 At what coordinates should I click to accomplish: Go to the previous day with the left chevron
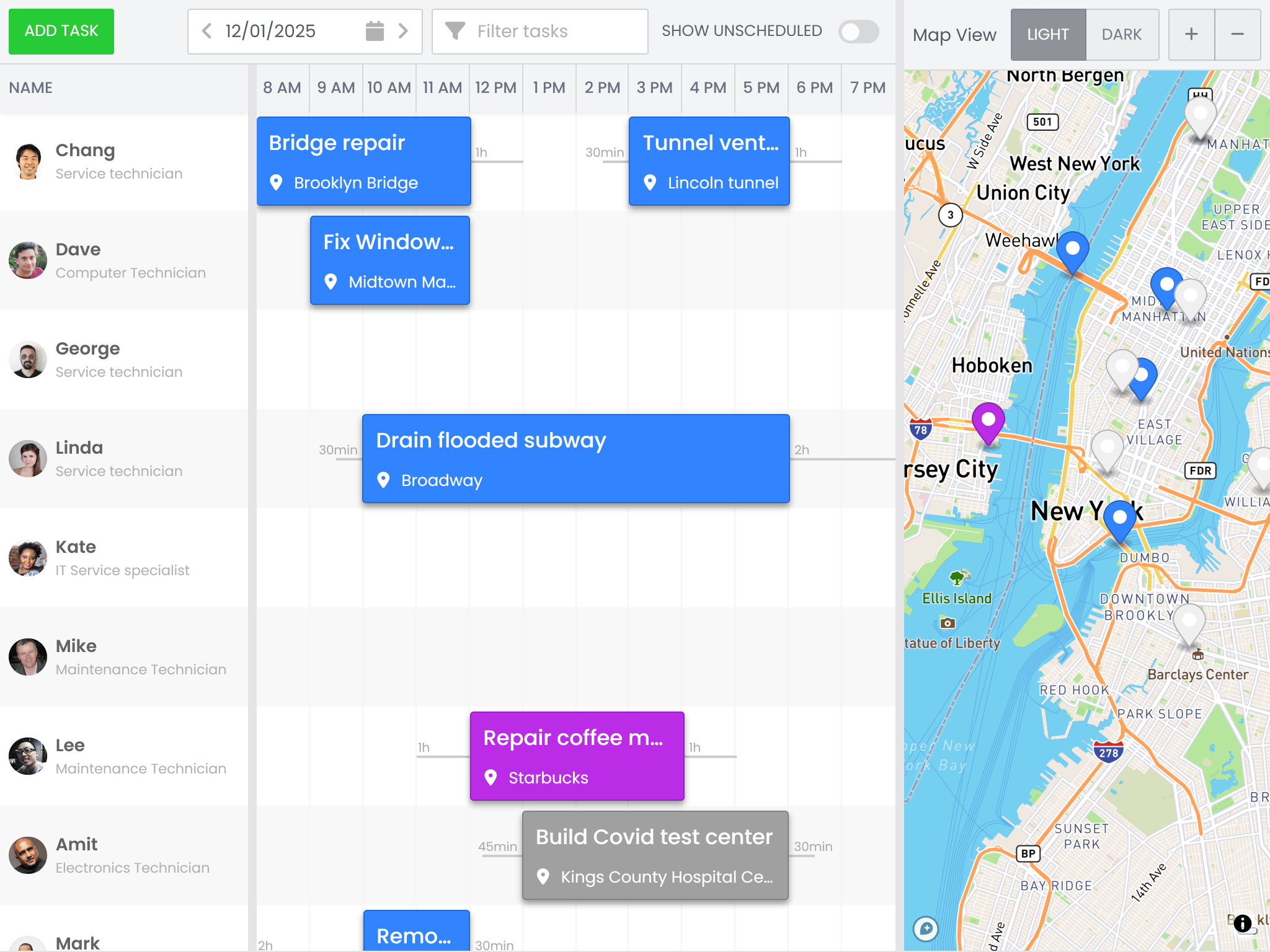[x=206, y=31]
